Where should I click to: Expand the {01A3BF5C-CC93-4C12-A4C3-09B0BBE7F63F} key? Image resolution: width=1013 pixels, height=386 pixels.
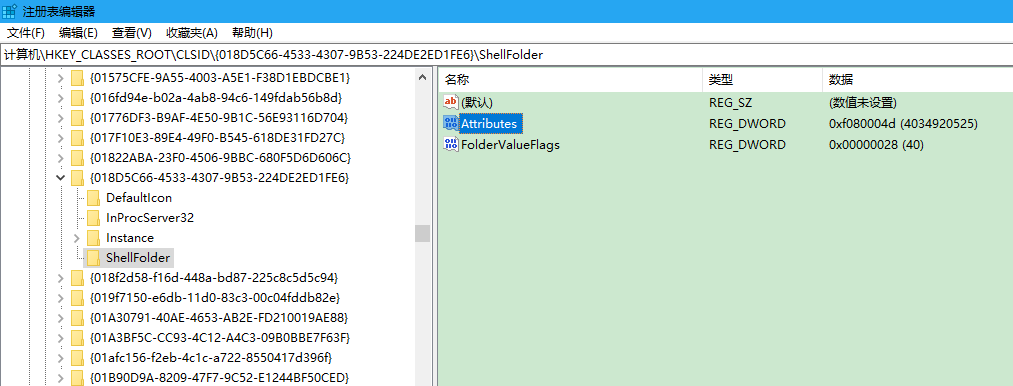tap(60, 338)
